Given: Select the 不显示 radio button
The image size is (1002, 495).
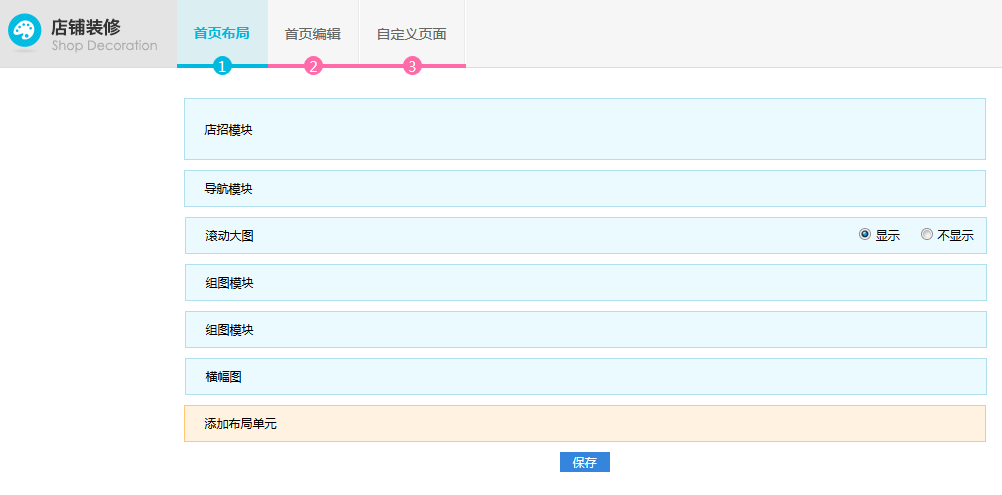Looking at the screenshot, I should pyautogui.click(x=927, y=235).
